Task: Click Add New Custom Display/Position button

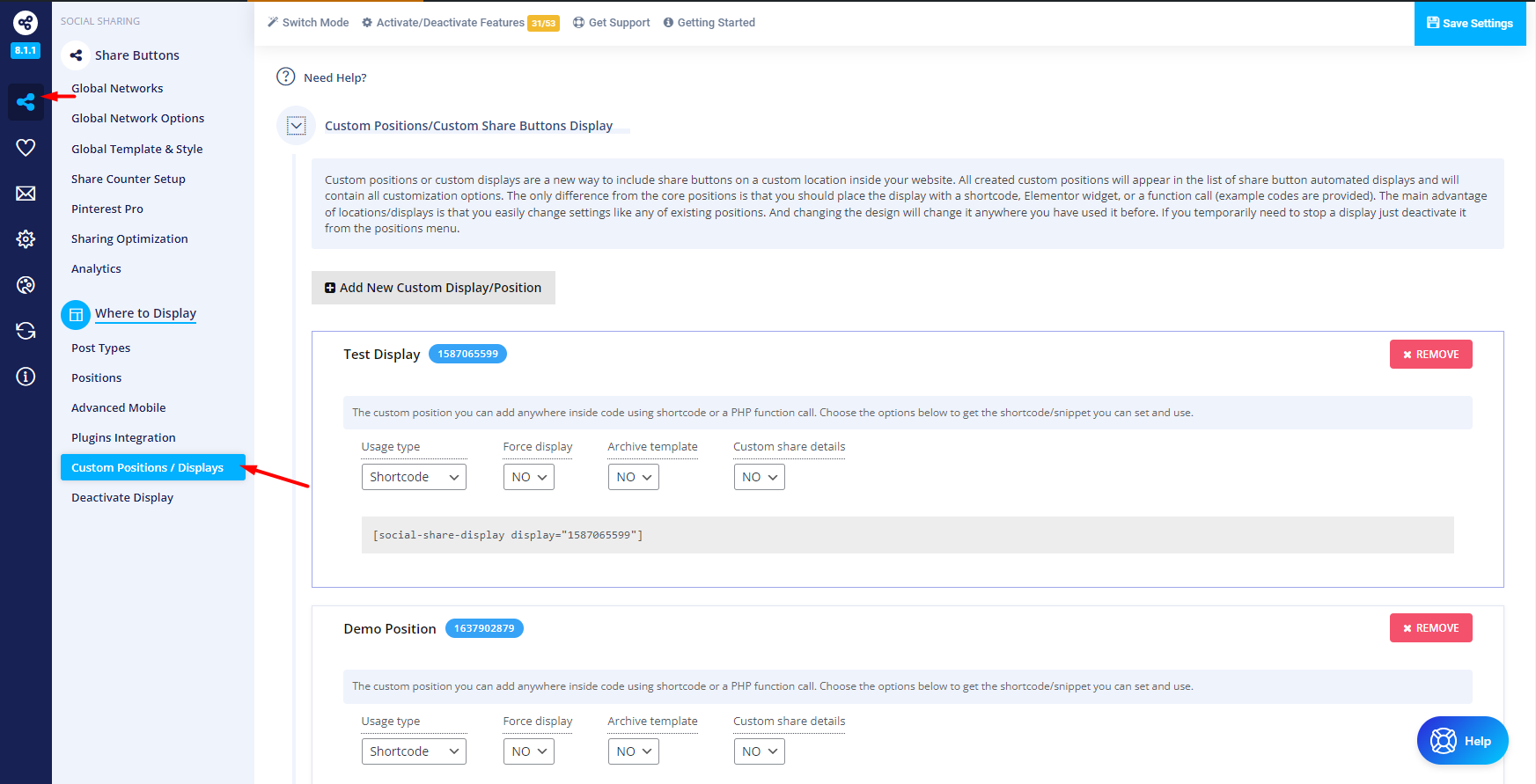Action: (x=433, y=288)
